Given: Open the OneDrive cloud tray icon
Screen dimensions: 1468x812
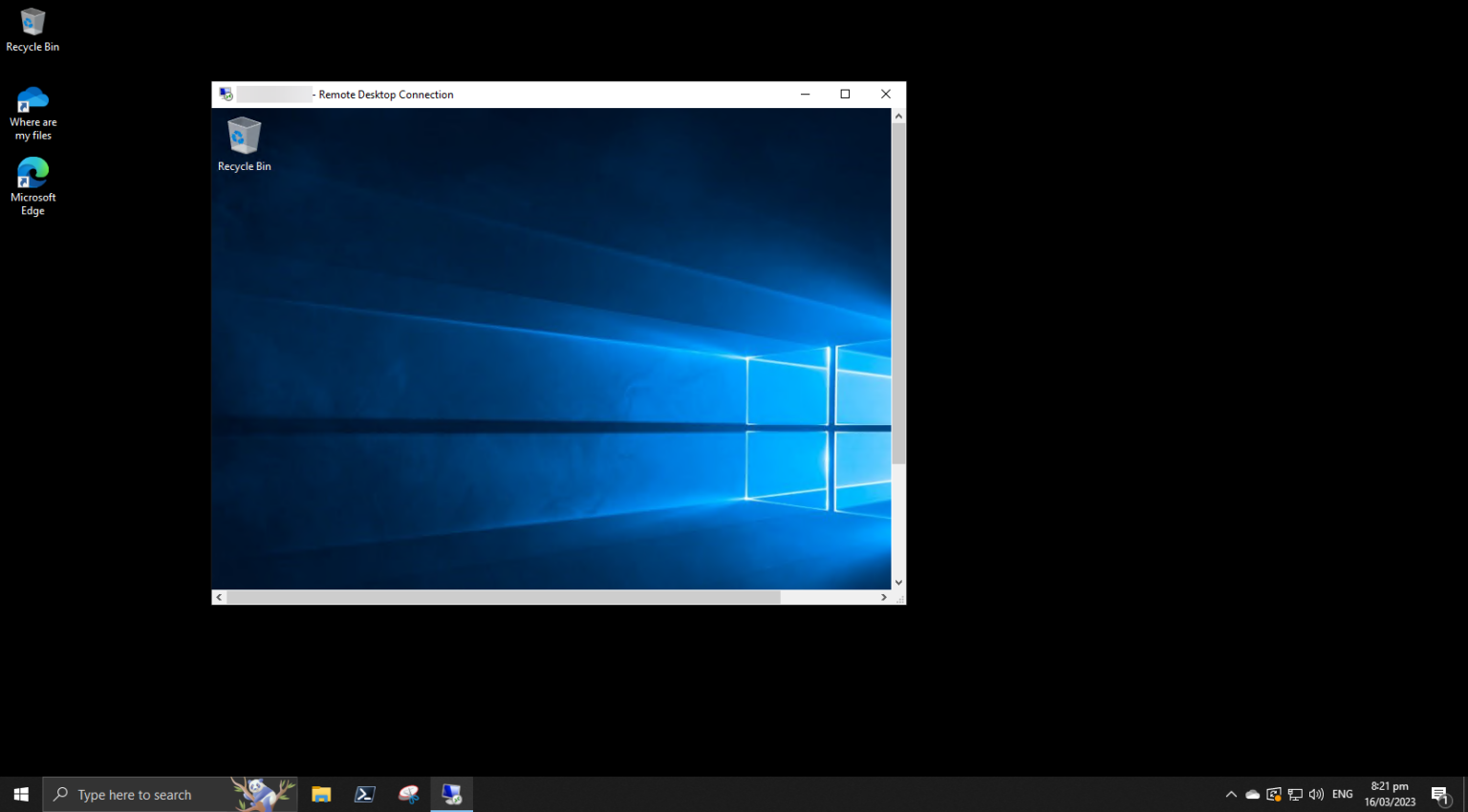Looking at the screenshot, I should [1252, 794].
